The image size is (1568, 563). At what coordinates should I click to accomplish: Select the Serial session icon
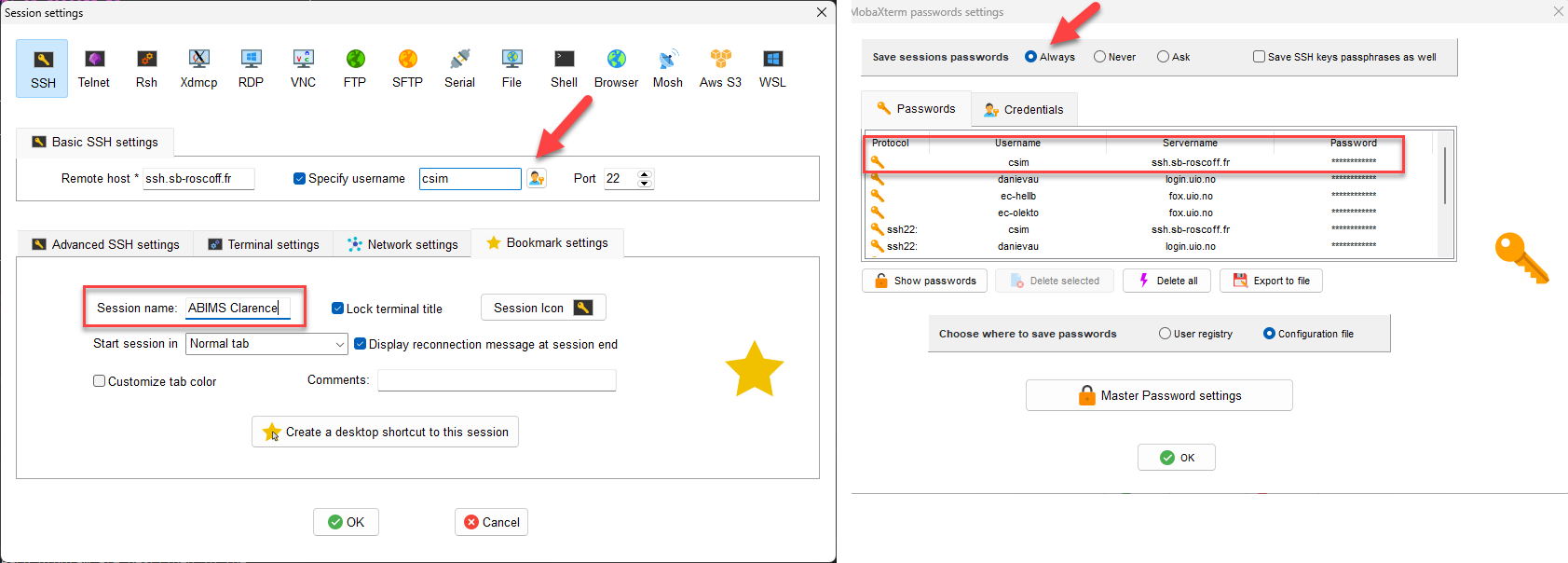click(459, 68)
